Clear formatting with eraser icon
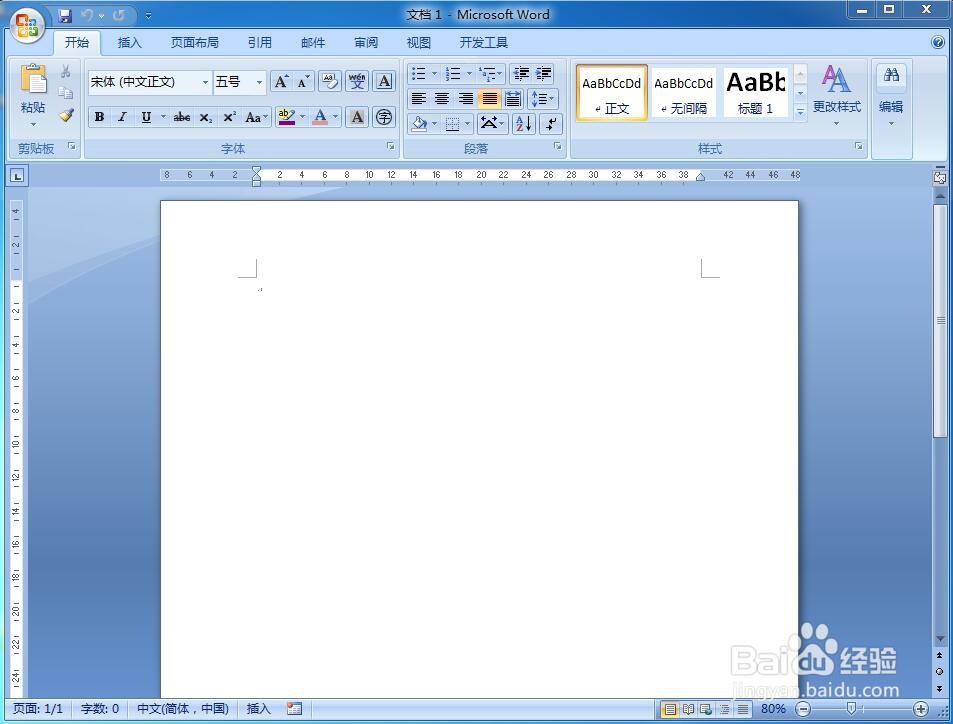The width and height of the screenshot is (953, 724). click(x=330, y=81)
